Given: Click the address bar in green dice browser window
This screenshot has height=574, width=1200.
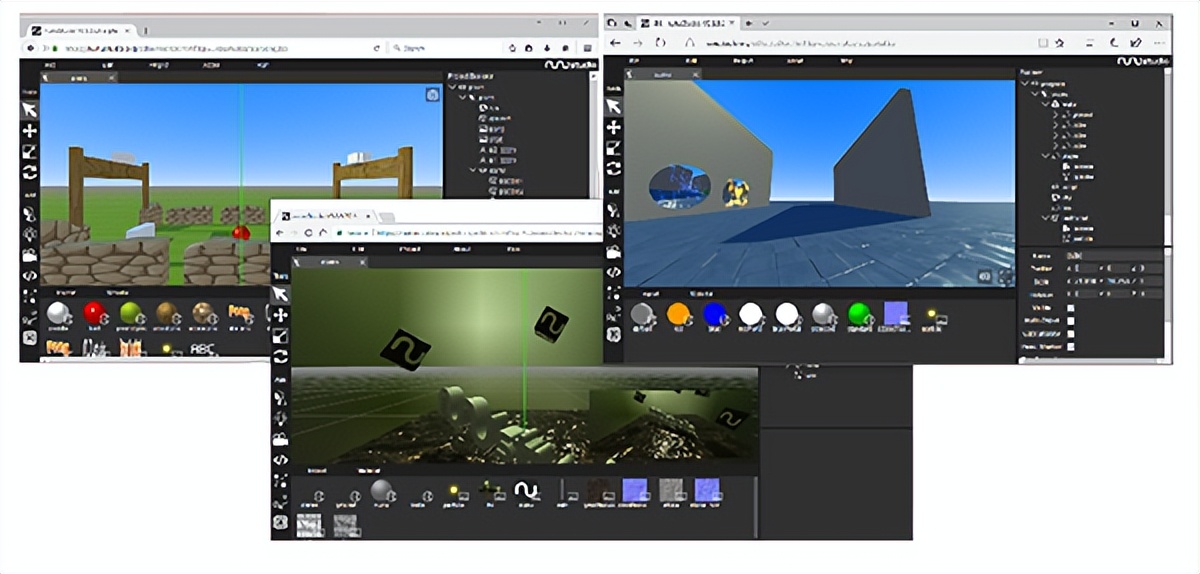Looking at the screenshot, I should 469,232.
